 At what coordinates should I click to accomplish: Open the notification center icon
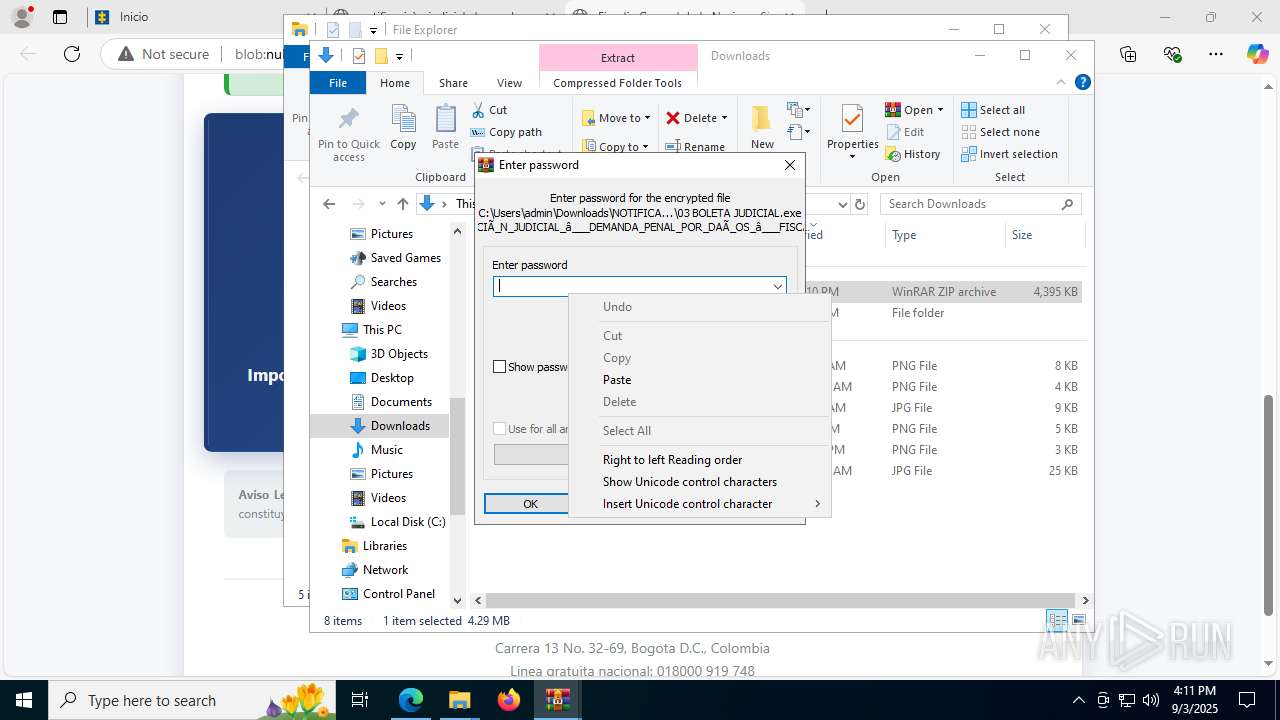(x=1247, y=700)
